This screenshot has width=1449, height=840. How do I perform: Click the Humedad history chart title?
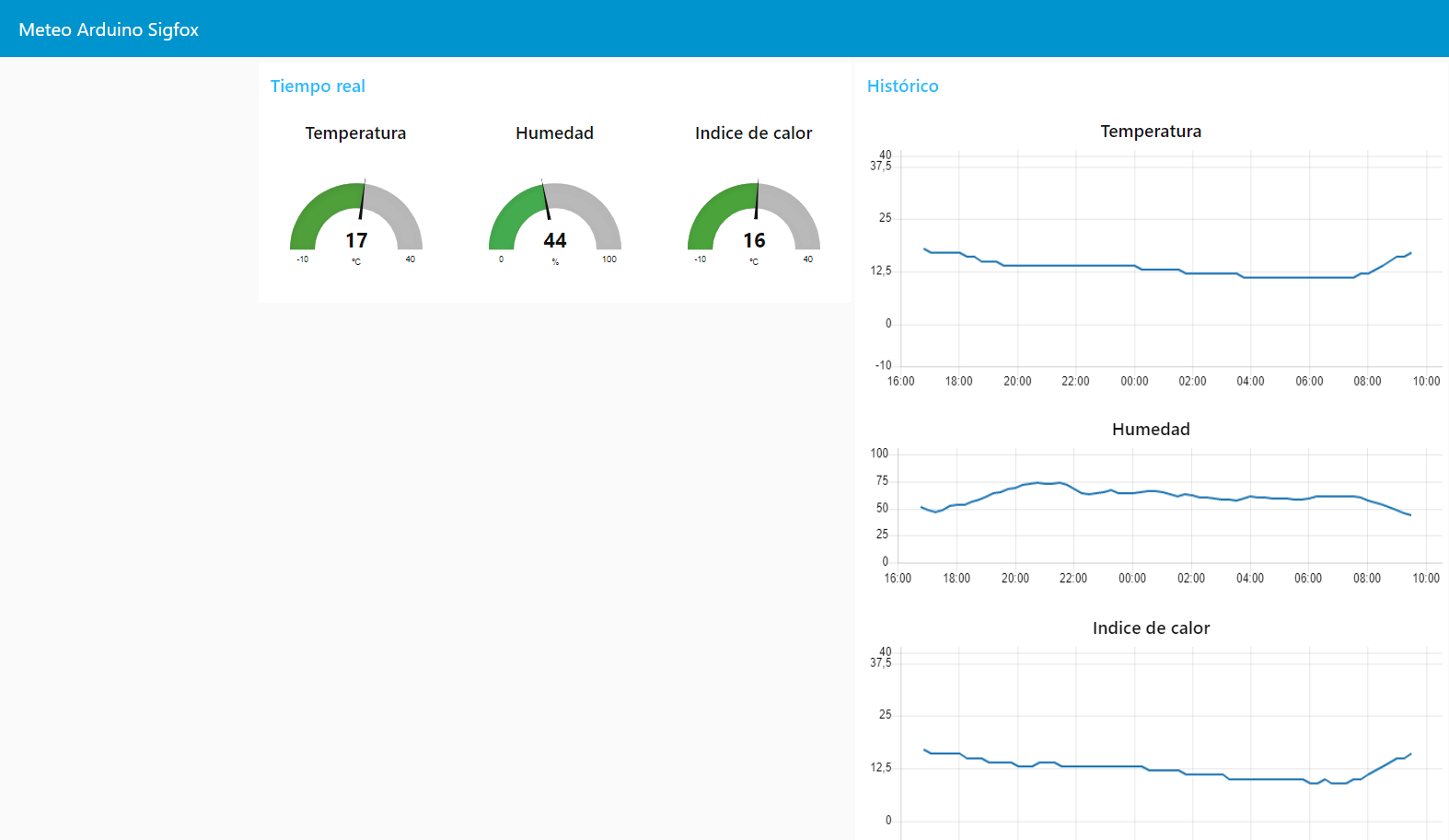[1151, 430]
